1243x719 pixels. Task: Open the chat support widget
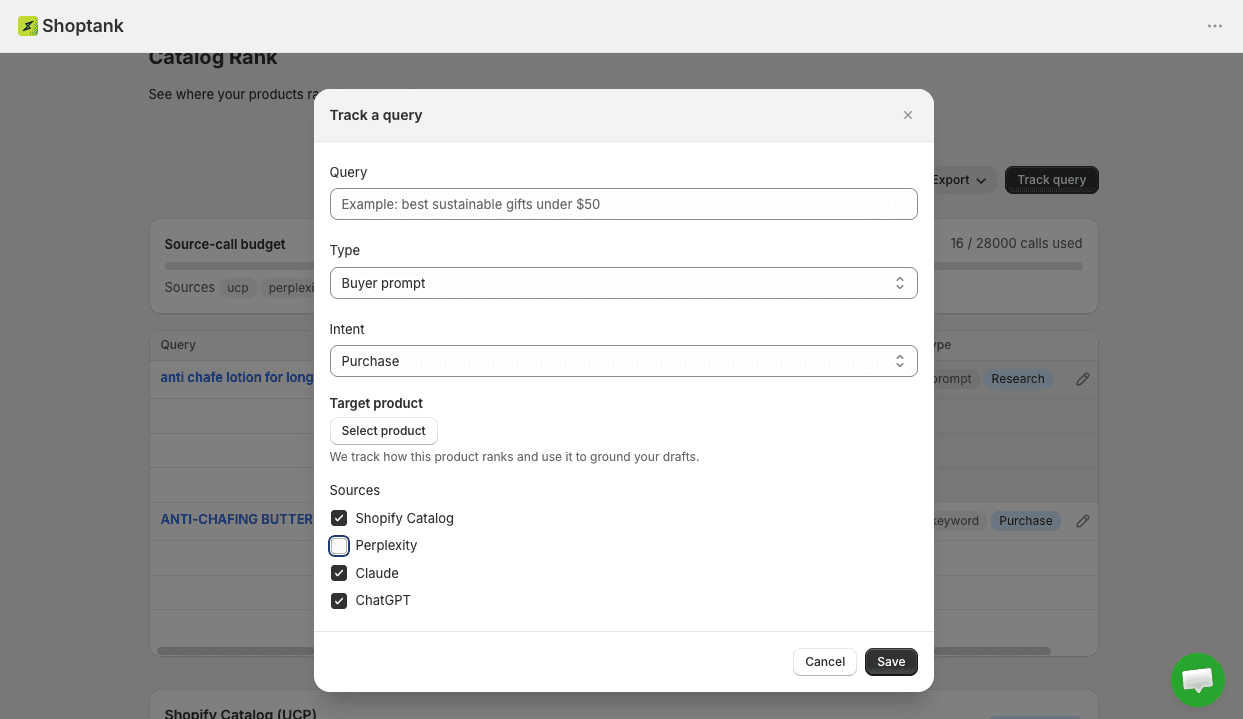tap(1198, 680)
